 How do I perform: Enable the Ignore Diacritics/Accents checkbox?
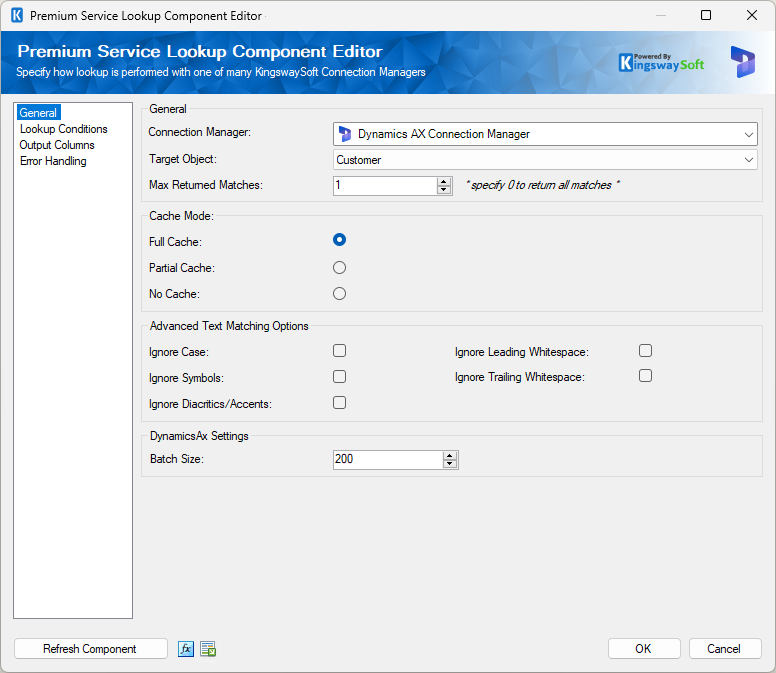[340, 403]
